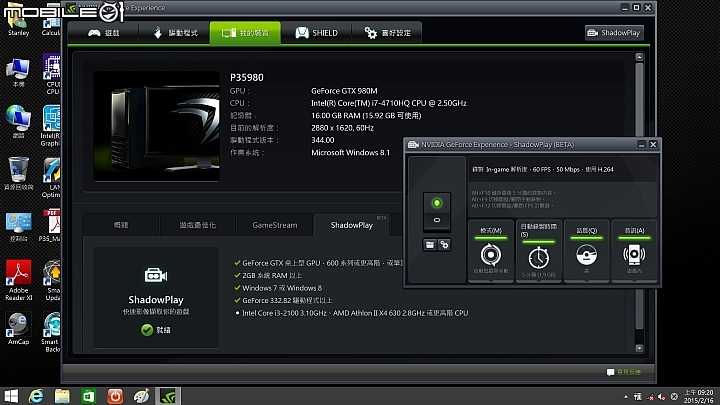The width and height of the screenshot is (720, 405).
Task: Expand the Quality (Q) dropdown
Action: (x=586, y=251)
